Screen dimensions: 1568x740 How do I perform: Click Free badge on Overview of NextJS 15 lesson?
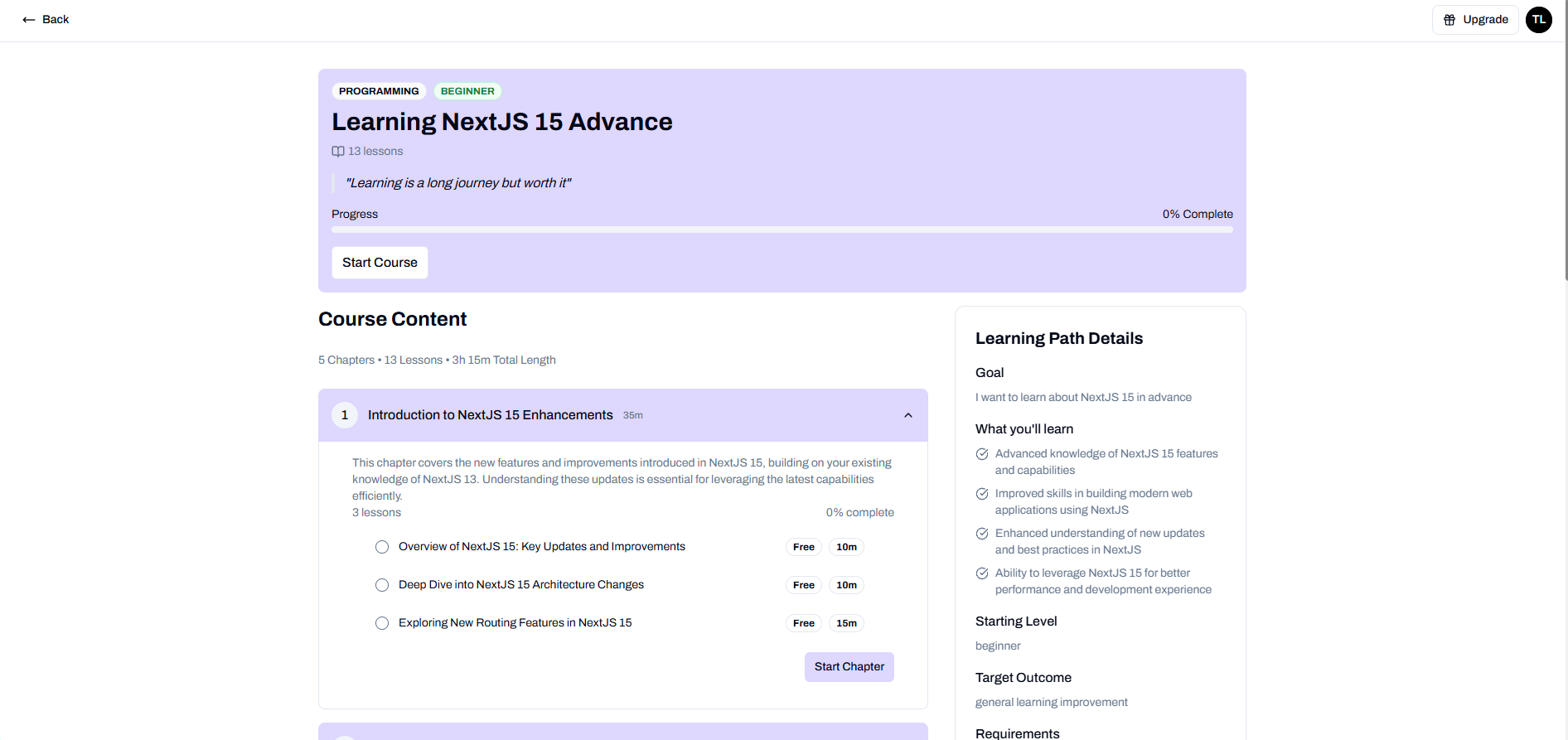click(804, 547)
